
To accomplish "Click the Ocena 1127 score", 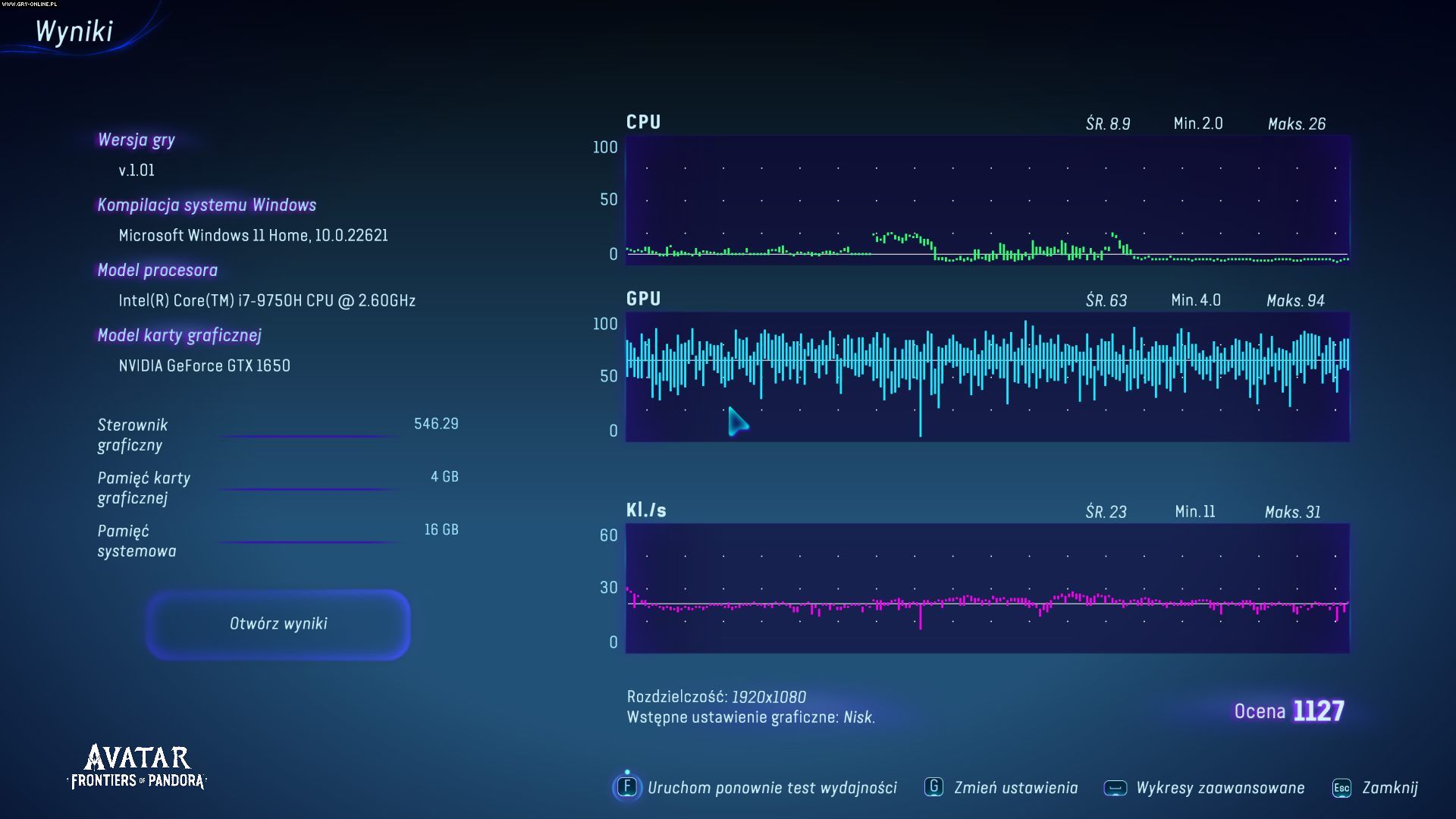I will pos(1288,711).
